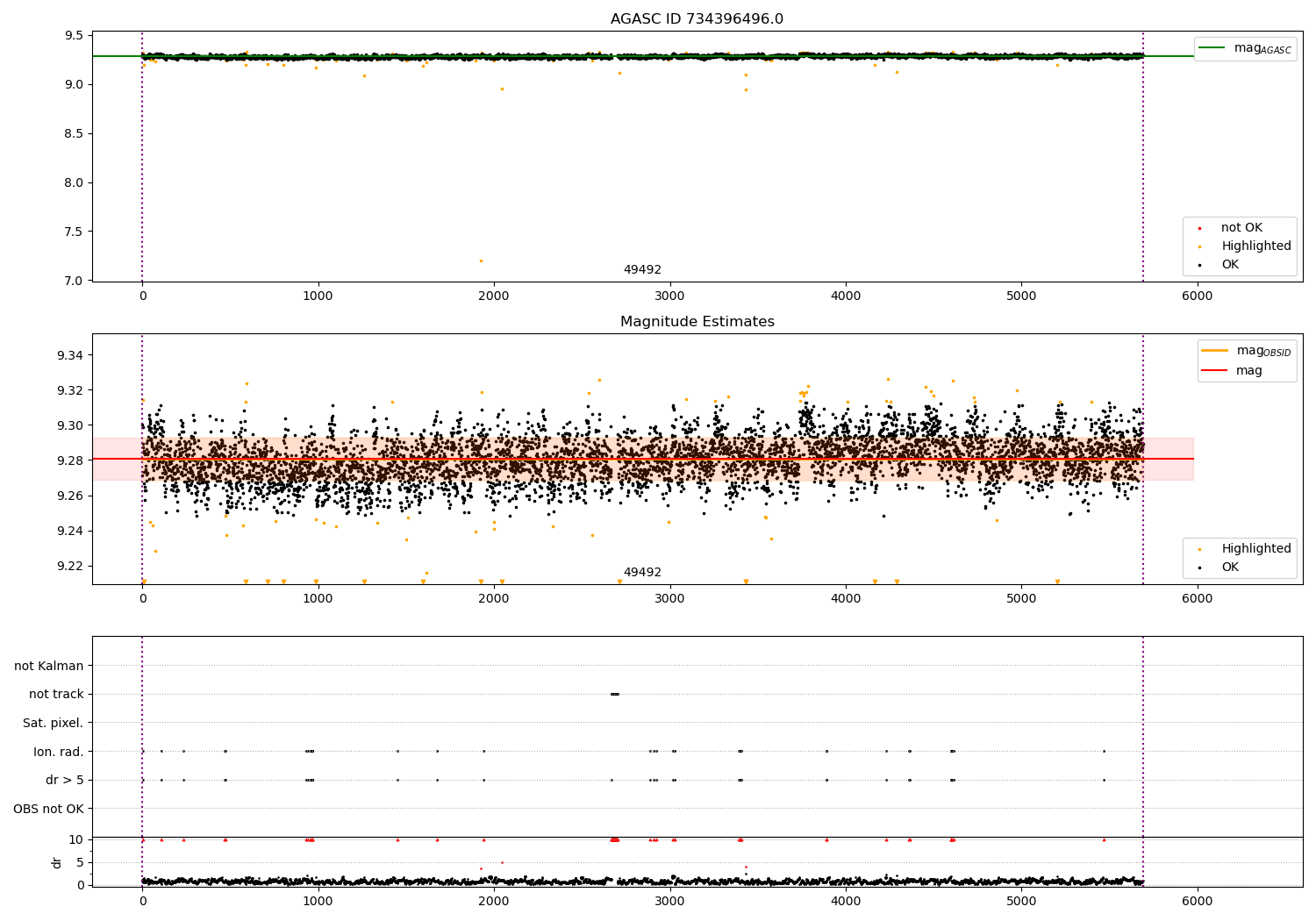The image size is (1316, 921).
Task: Select the mag AGASC legend entry
Action: point(1245,48)
